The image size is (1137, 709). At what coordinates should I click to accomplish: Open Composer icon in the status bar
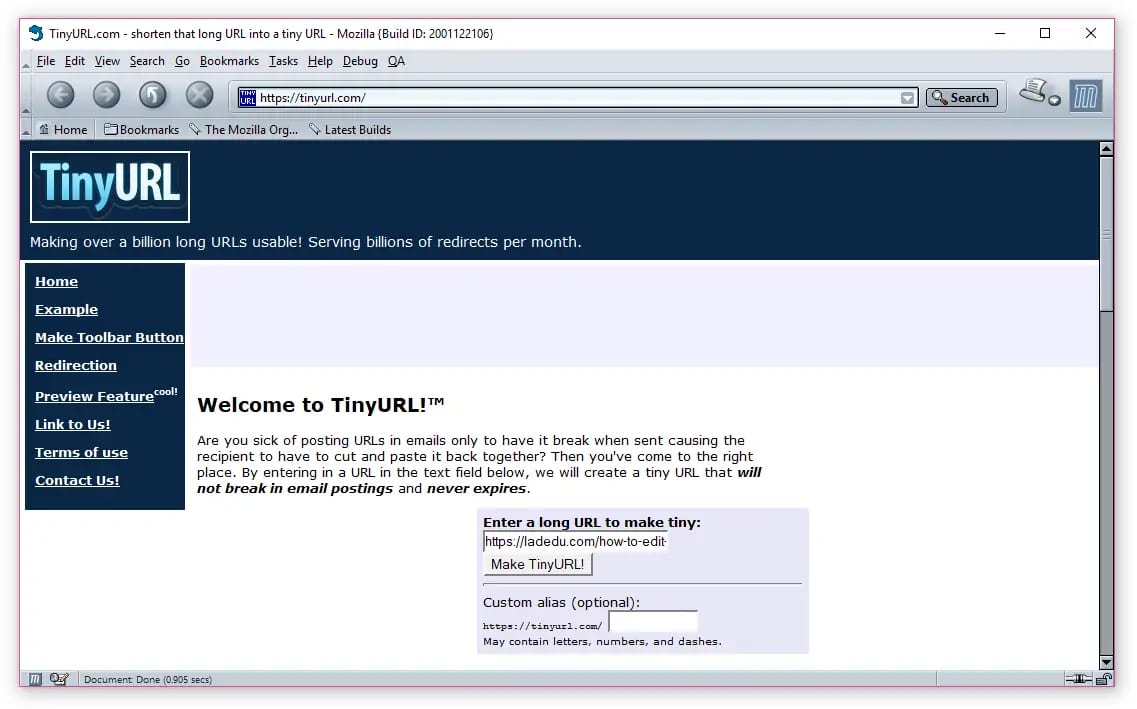(x=59, y=679)
